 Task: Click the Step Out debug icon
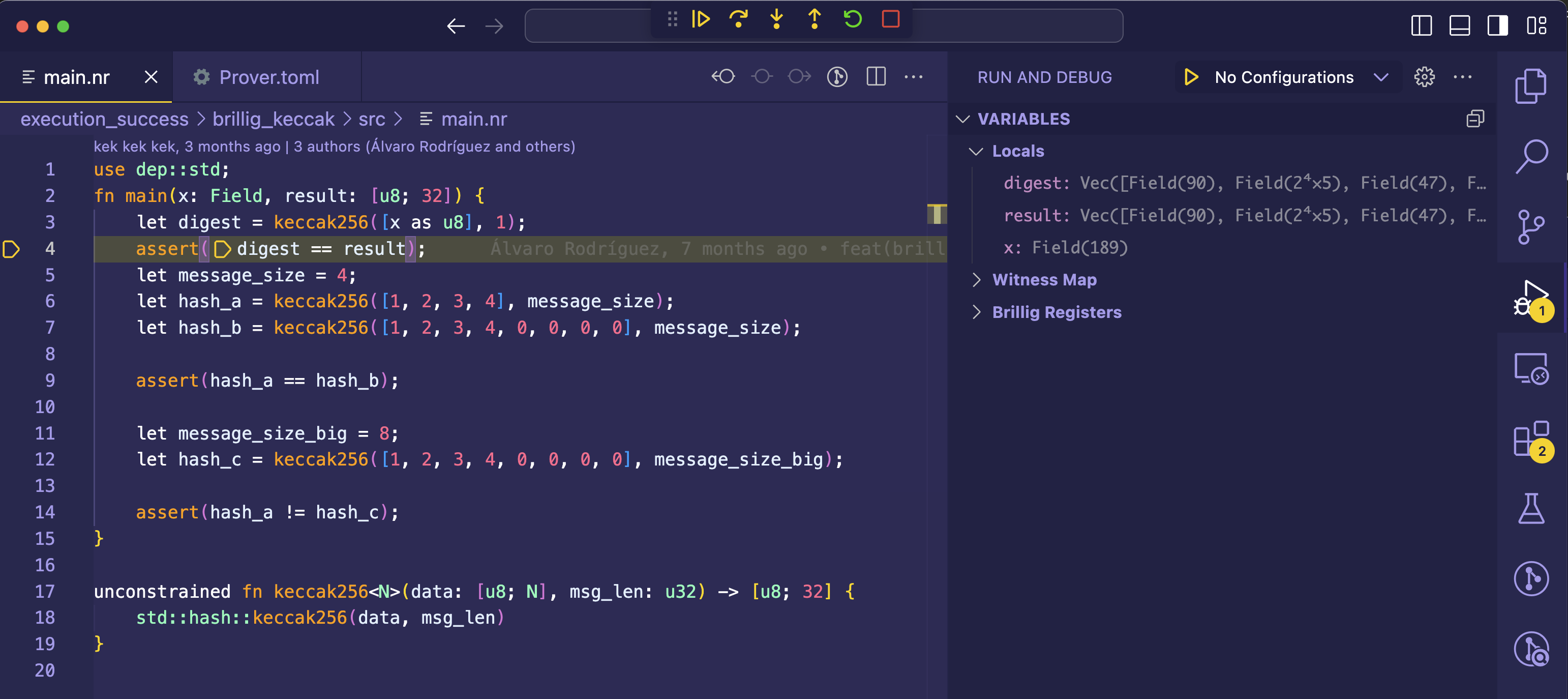814,19
